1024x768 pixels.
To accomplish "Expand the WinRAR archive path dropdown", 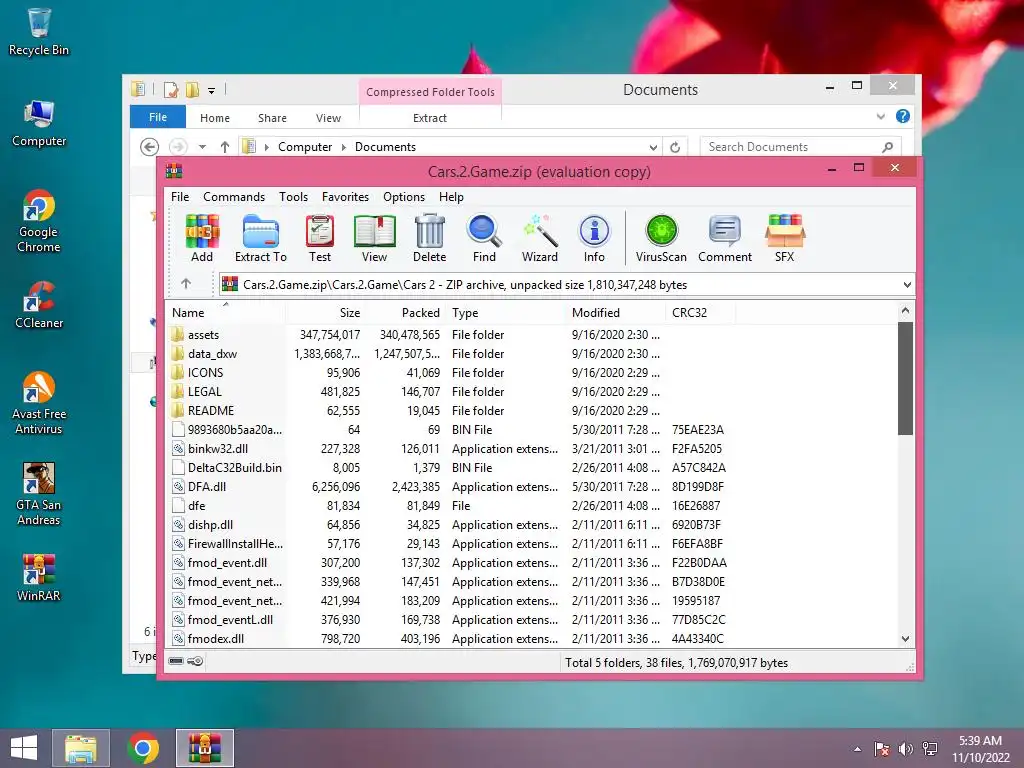I will [x=906, y=285].
